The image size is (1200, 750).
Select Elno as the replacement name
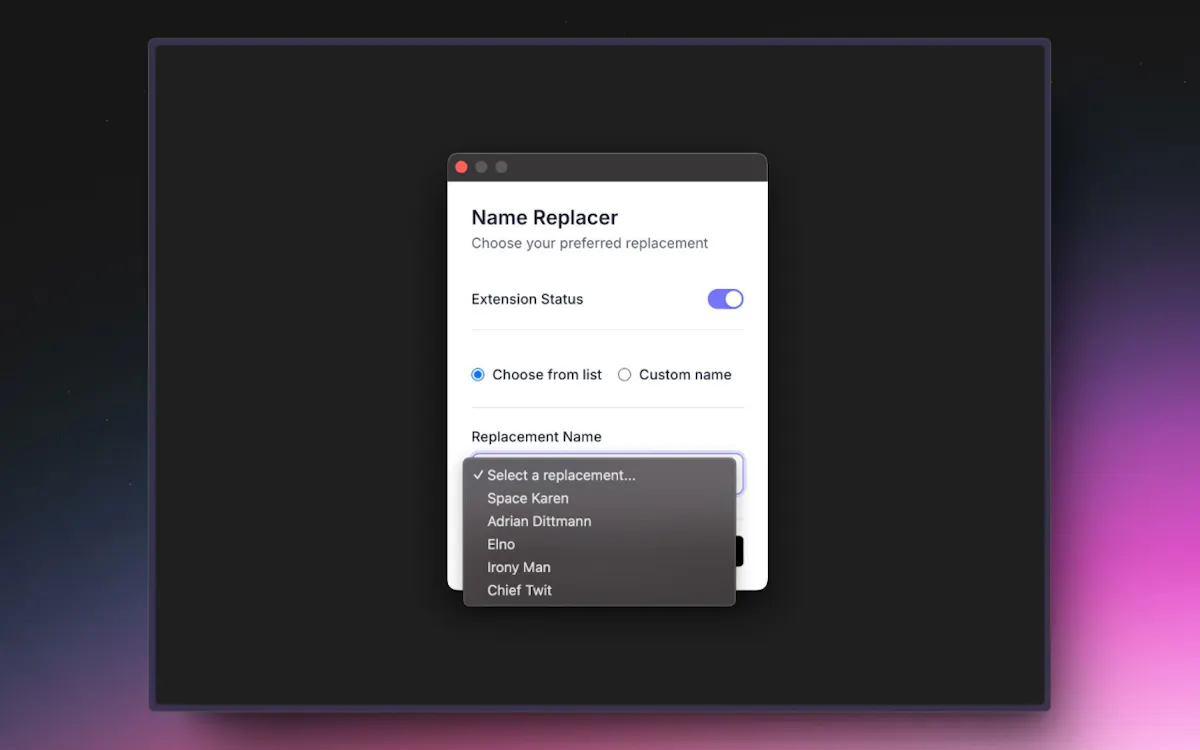tap(599, 544)
